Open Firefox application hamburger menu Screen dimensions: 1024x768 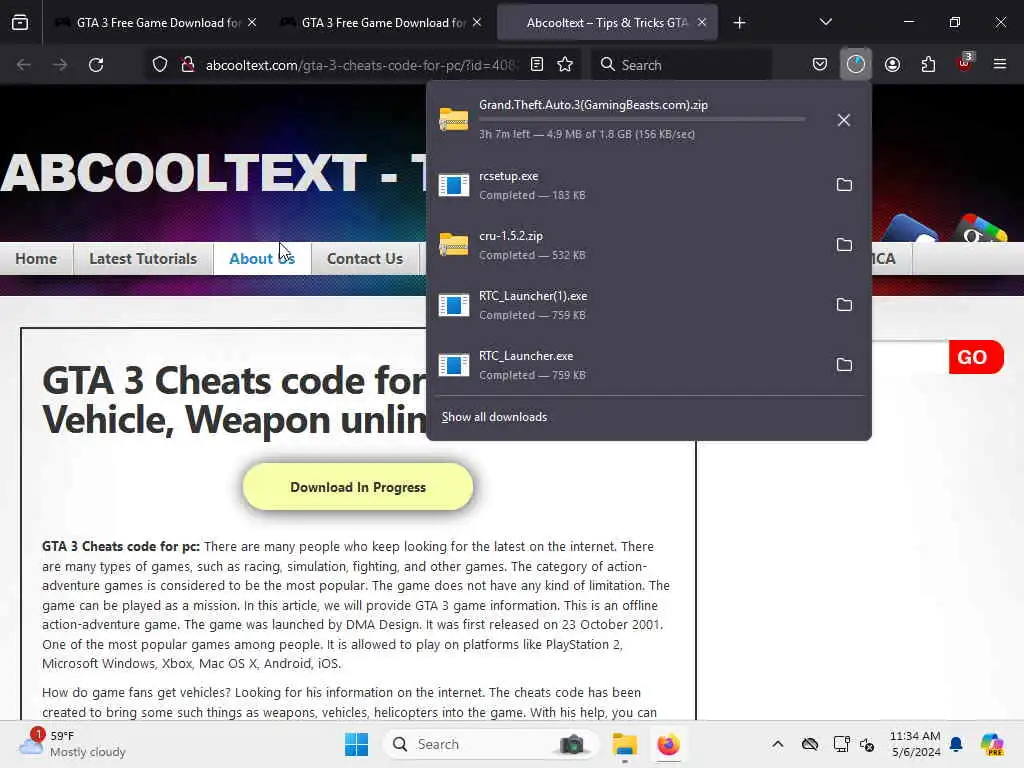pos(1000,65)
